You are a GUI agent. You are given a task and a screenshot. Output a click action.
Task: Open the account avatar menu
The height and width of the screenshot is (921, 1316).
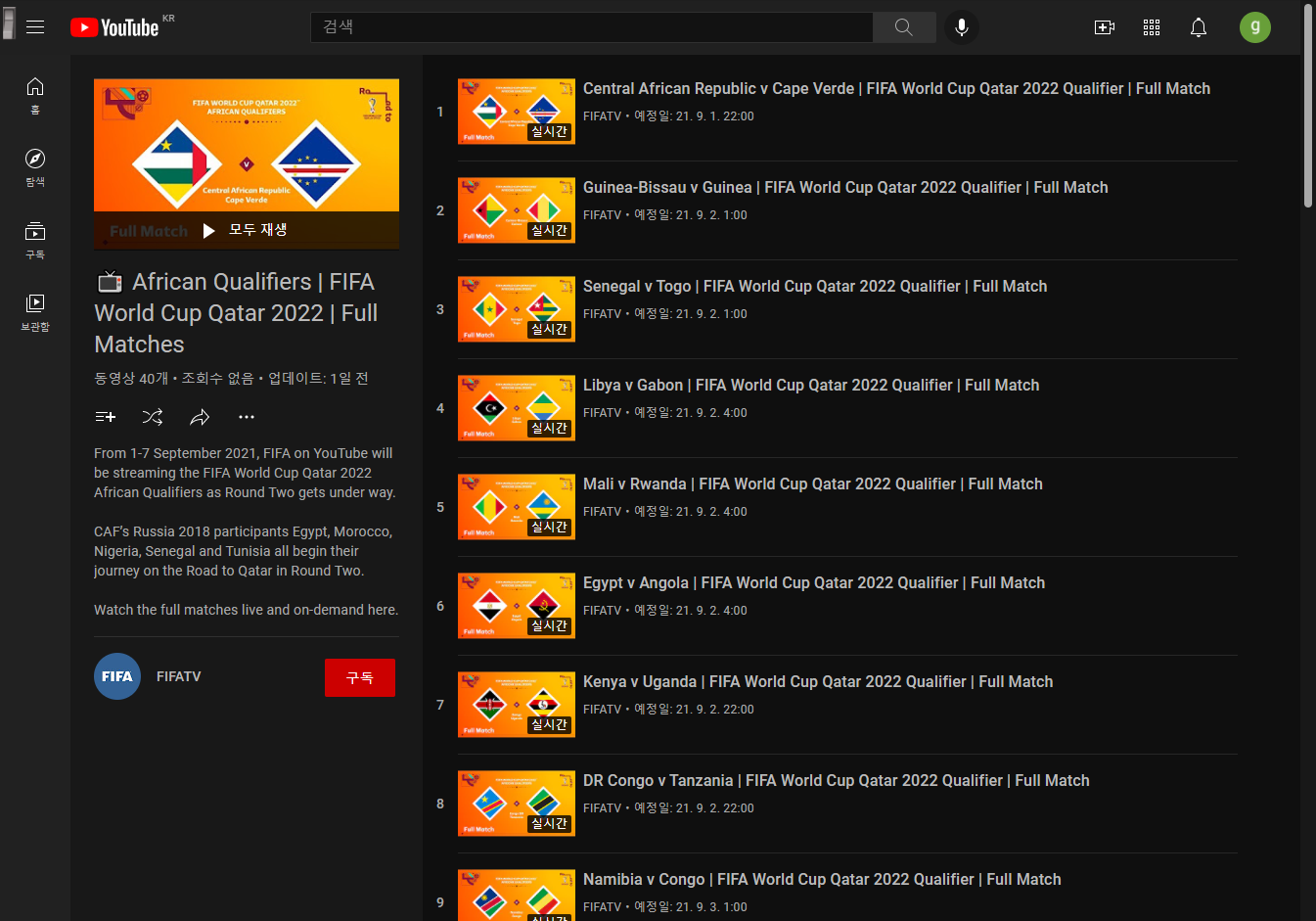1255,27
